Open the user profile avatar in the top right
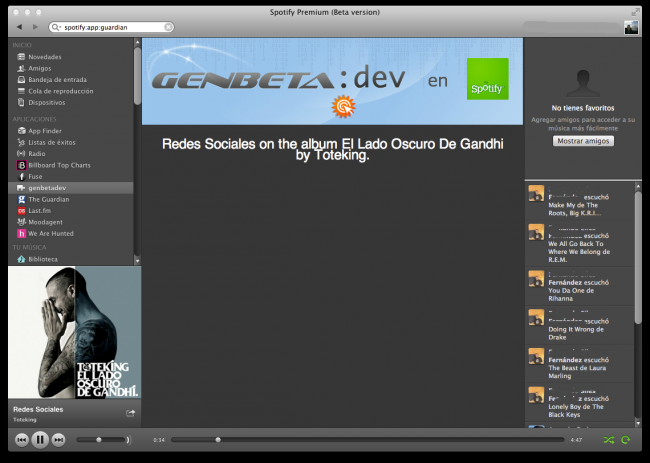This screenshot has height=463, width=650. click(631, 27)
